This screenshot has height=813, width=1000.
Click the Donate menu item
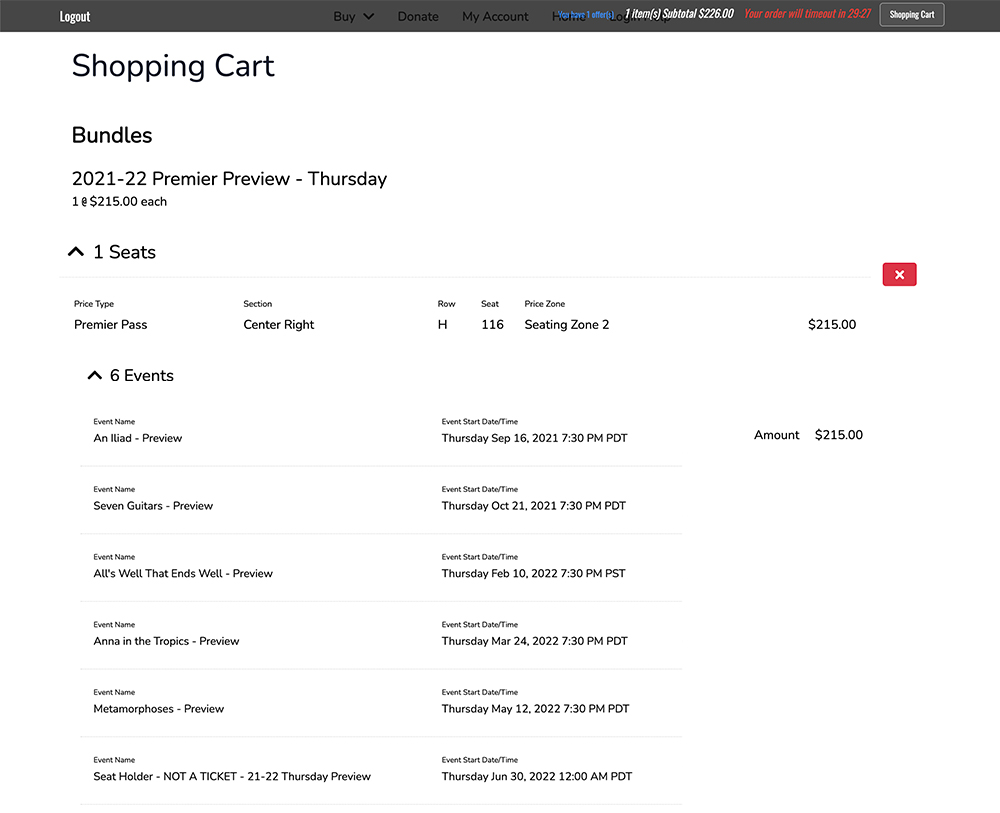pyautogui.click(x=418, y=16)
